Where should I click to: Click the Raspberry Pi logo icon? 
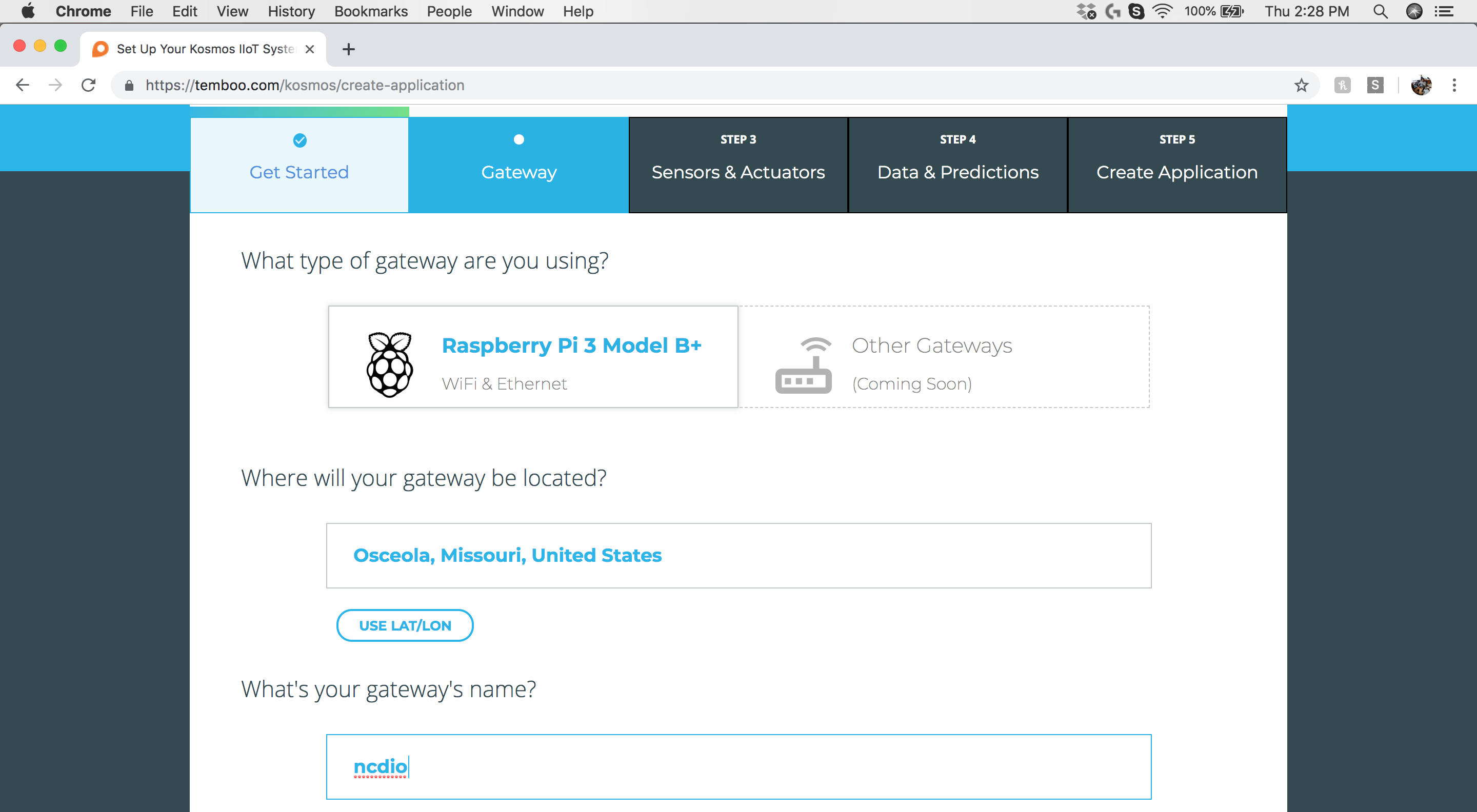(x=390, y=365)
